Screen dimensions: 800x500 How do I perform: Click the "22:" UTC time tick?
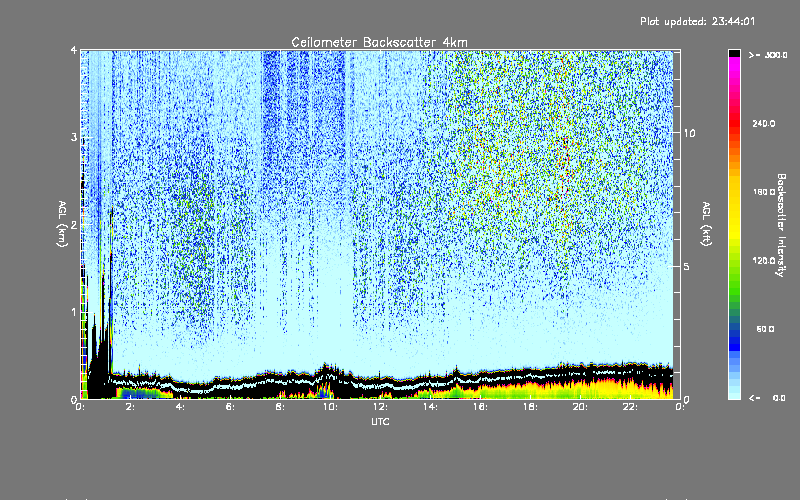(x=630, y=407)
